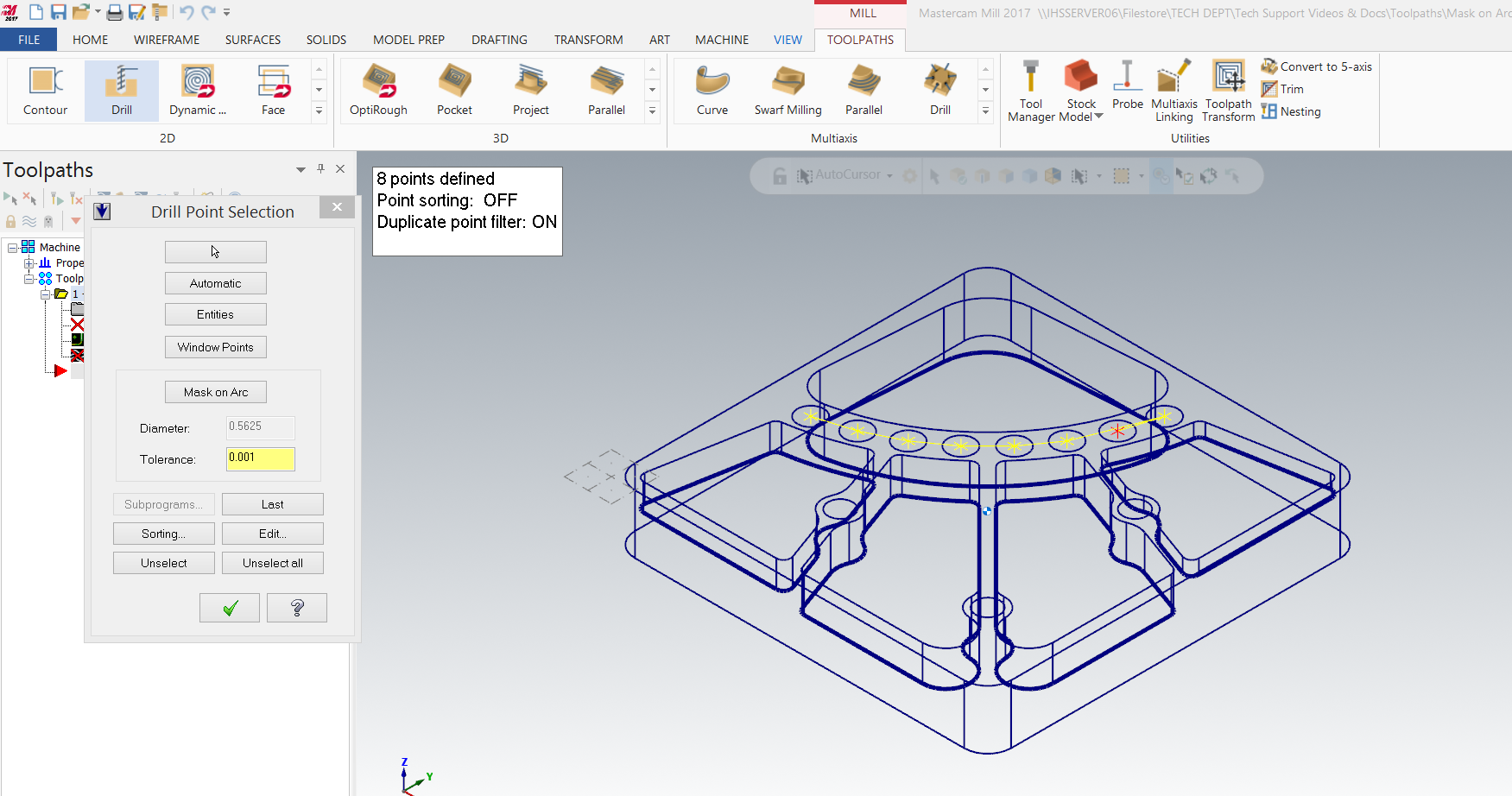The image size is (1512, 796).
Task: Click the Save icon in quick access toolbar
Action: point(59,12)
